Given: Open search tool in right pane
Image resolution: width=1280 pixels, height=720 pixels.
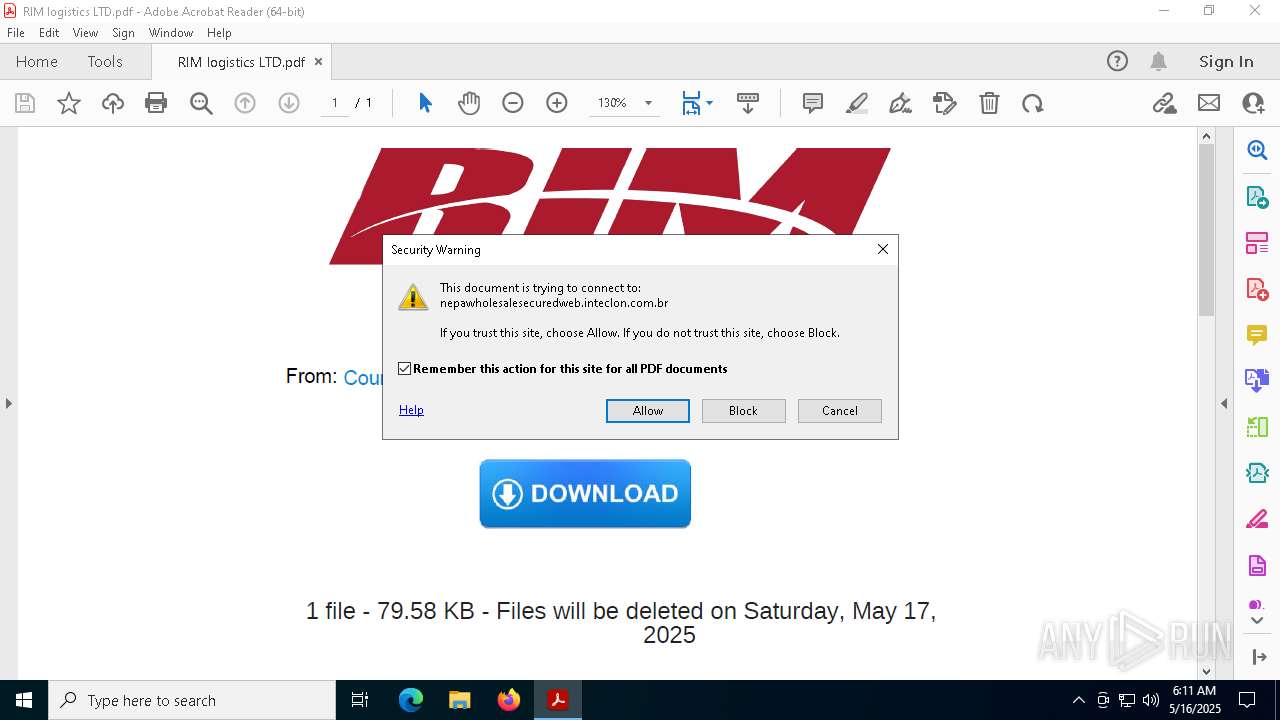Looking at the screenshot, I should pos(1257,150).
